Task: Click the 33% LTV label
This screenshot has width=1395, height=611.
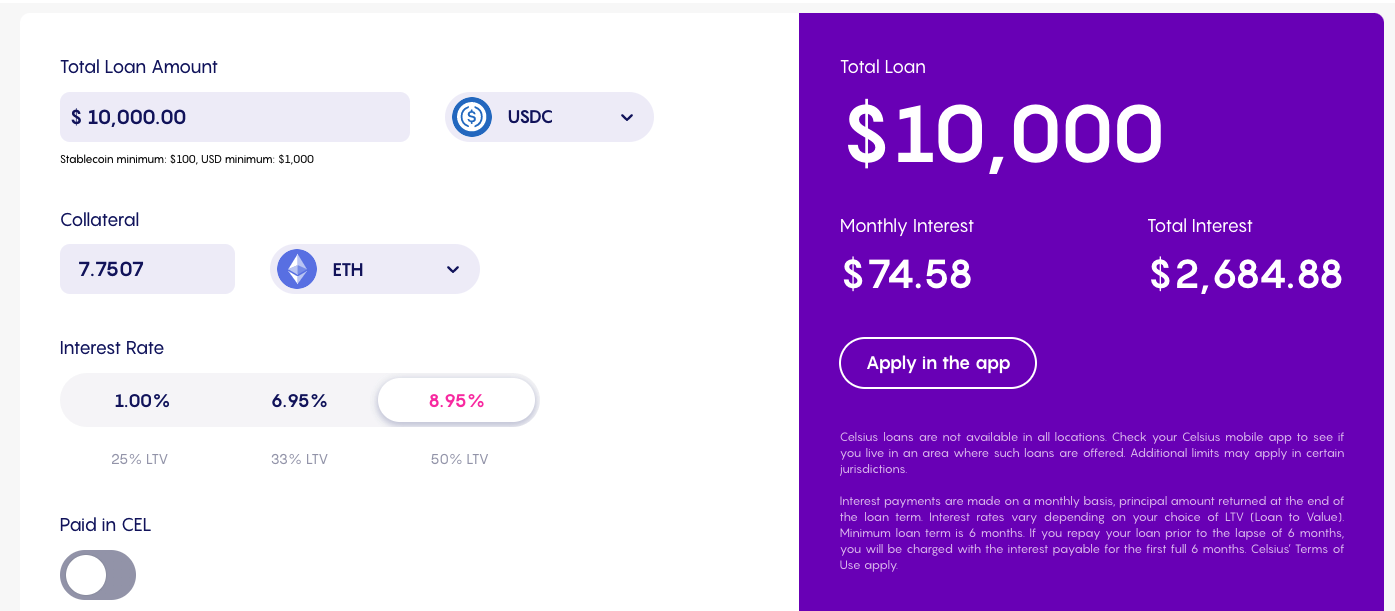Action: (x=298, y=459)
